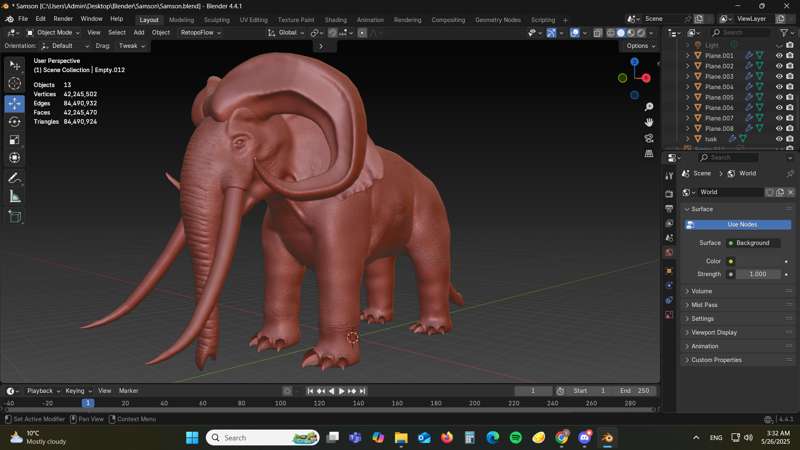The image size is (800, 450).
Task: Toggle camera view in viewport
Action: 649,138
